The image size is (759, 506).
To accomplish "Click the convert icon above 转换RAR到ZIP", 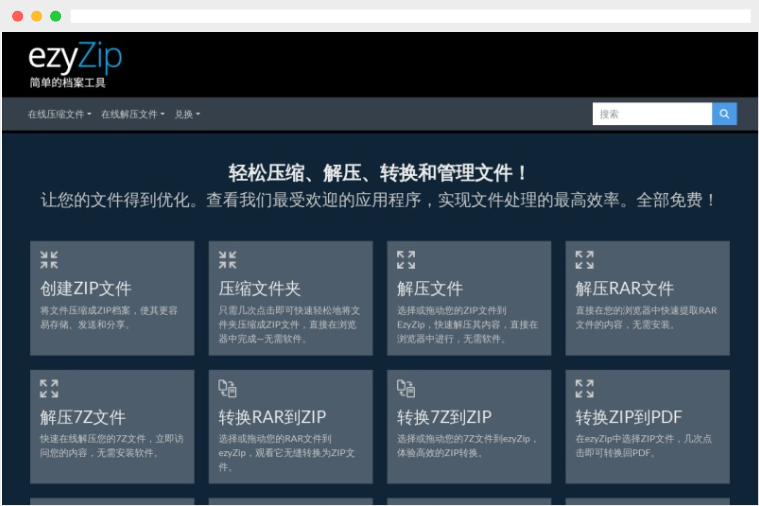I will tap(227, 388).
